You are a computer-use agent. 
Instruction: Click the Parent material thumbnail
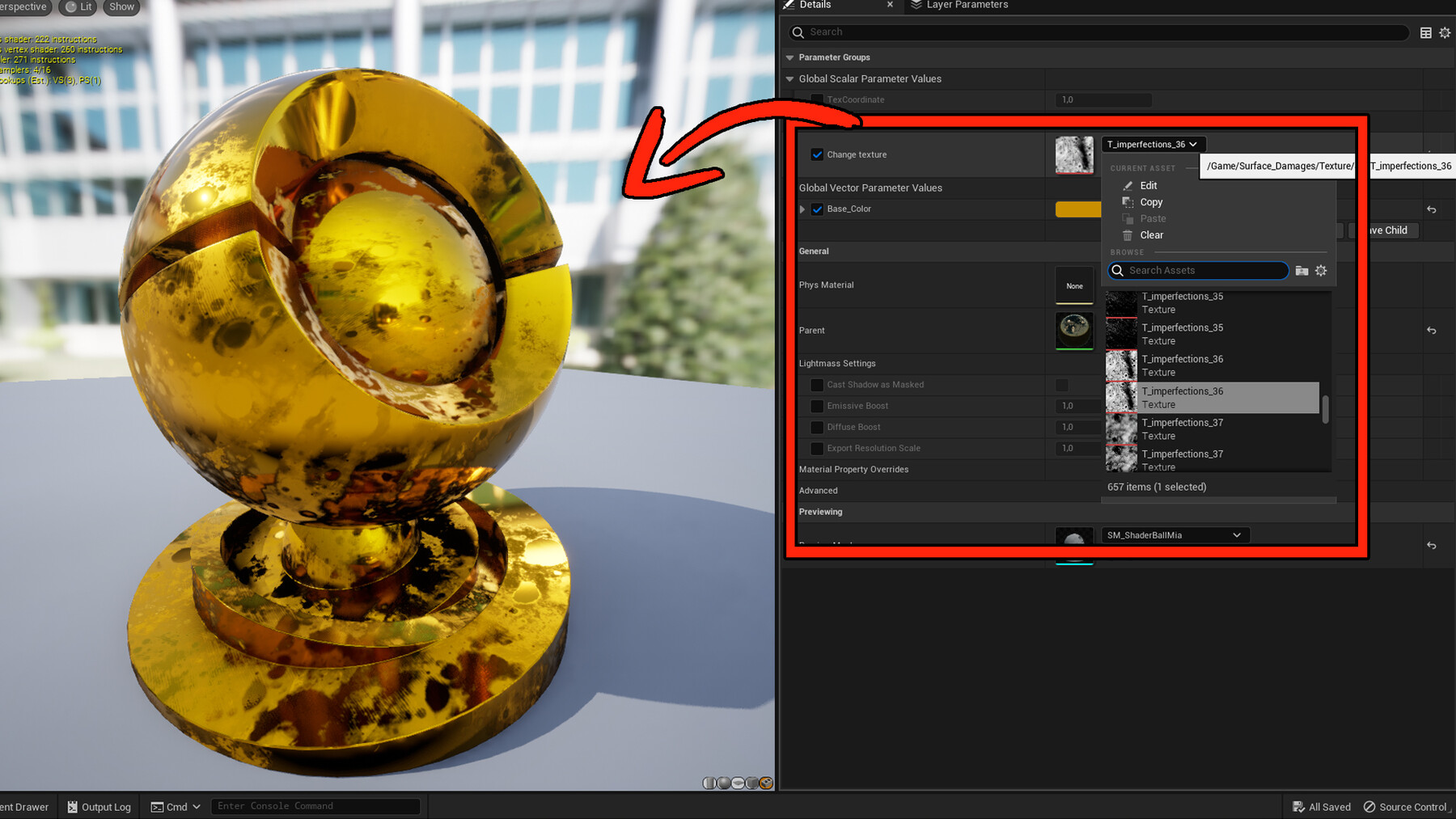point(1074,331)
